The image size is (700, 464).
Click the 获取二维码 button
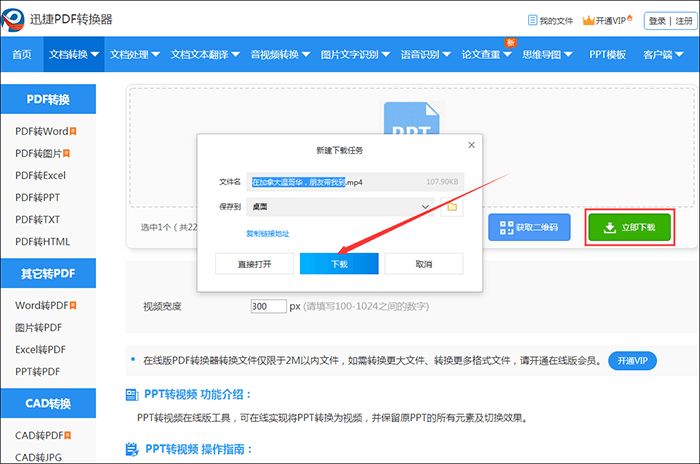click(x=529, y=227)
